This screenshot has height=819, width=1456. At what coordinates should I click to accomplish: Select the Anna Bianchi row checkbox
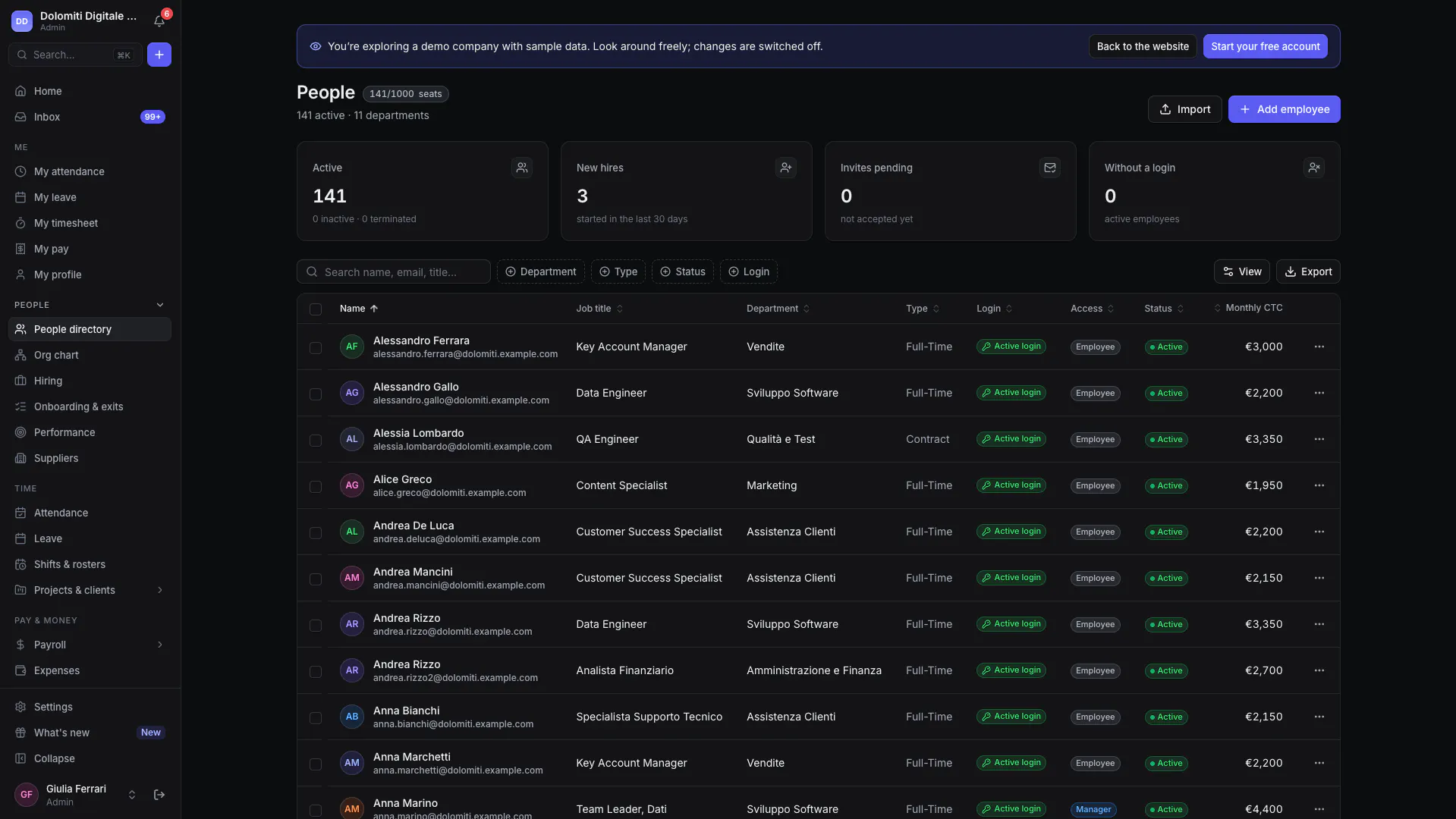tap(316, 718)
